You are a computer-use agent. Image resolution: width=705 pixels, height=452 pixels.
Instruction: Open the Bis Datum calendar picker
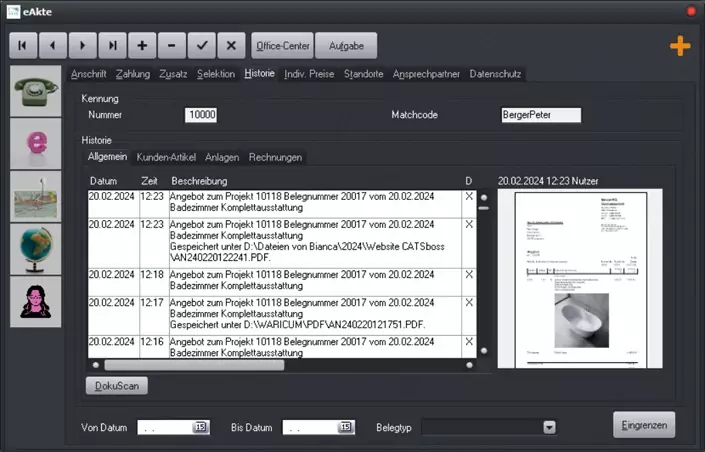pyautogui.click(x=345, y=427)
